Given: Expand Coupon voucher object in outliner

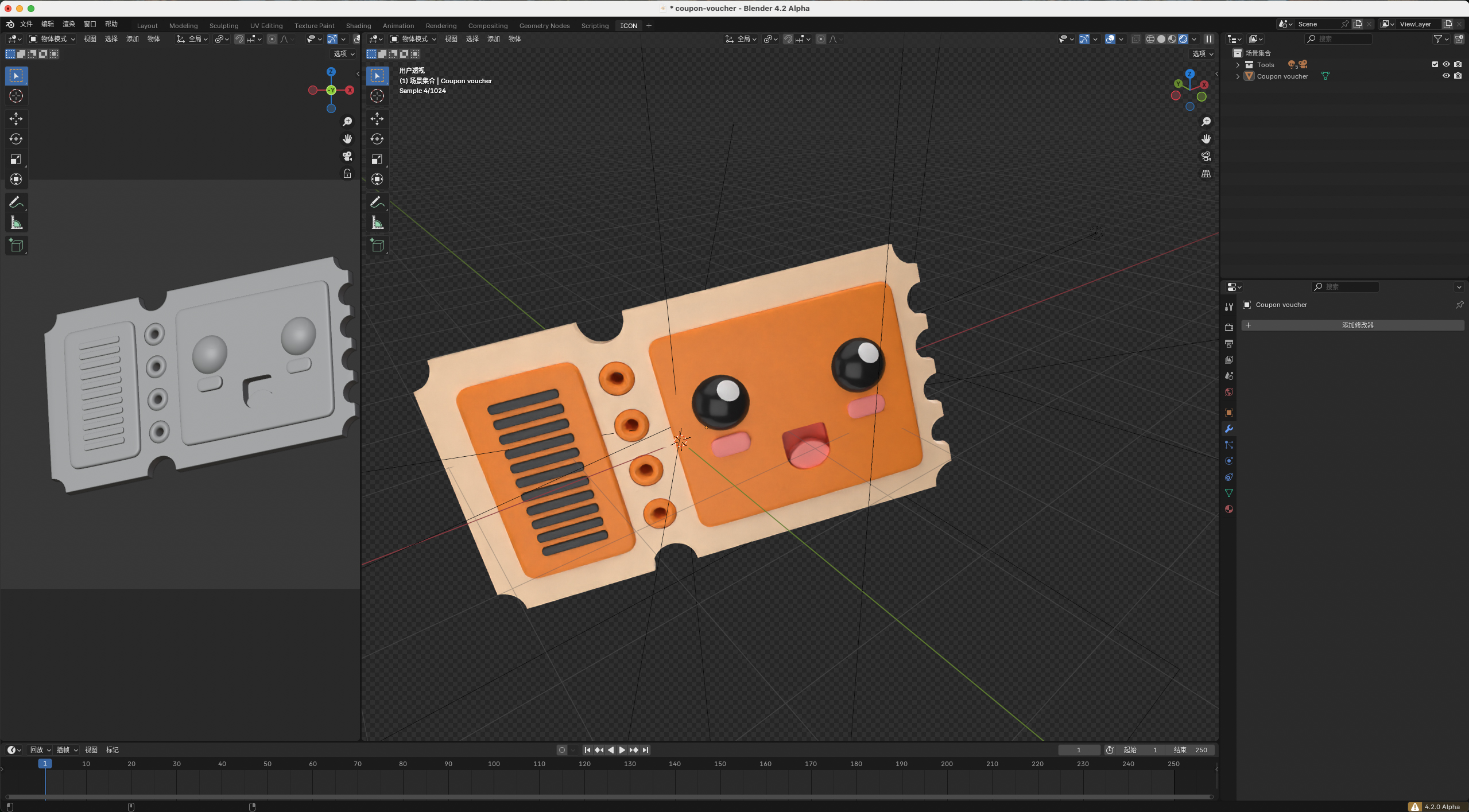Looking at the screenshot, I should pos(1238,76).
